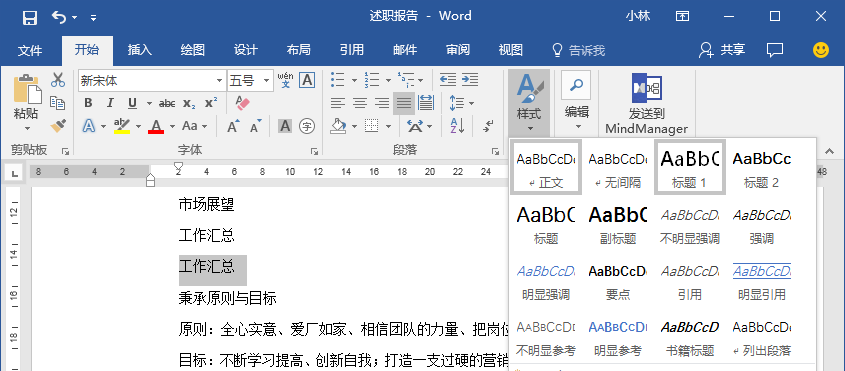Click the distributed alignment icon
The width and height of the screenshot is (845, 371).
[426, 102]
